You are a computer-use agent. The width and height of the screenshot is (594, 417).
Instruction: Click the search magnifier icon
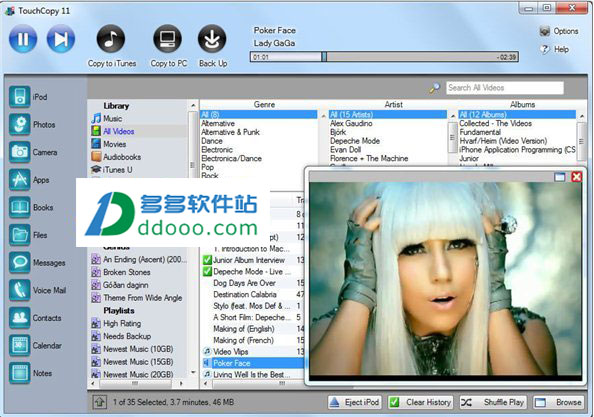[x=435, y=88]
